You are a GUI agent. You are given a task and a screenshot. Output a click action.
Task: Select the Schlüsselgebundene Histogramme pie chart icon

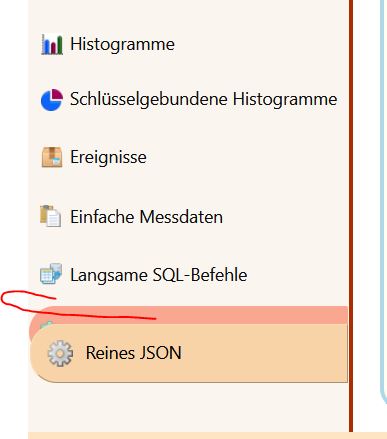point(52,99)
